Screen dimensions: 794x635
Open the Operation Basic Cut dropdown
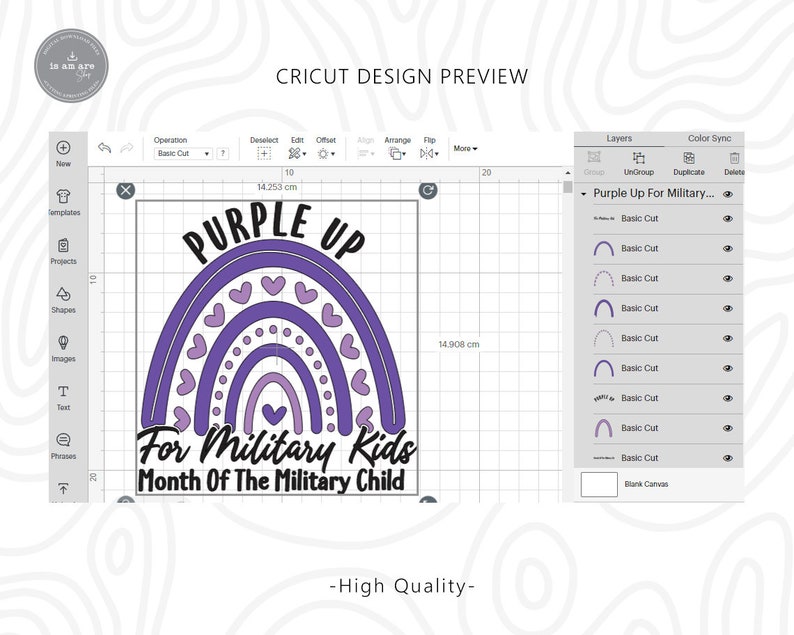click(x=183, y=153)
